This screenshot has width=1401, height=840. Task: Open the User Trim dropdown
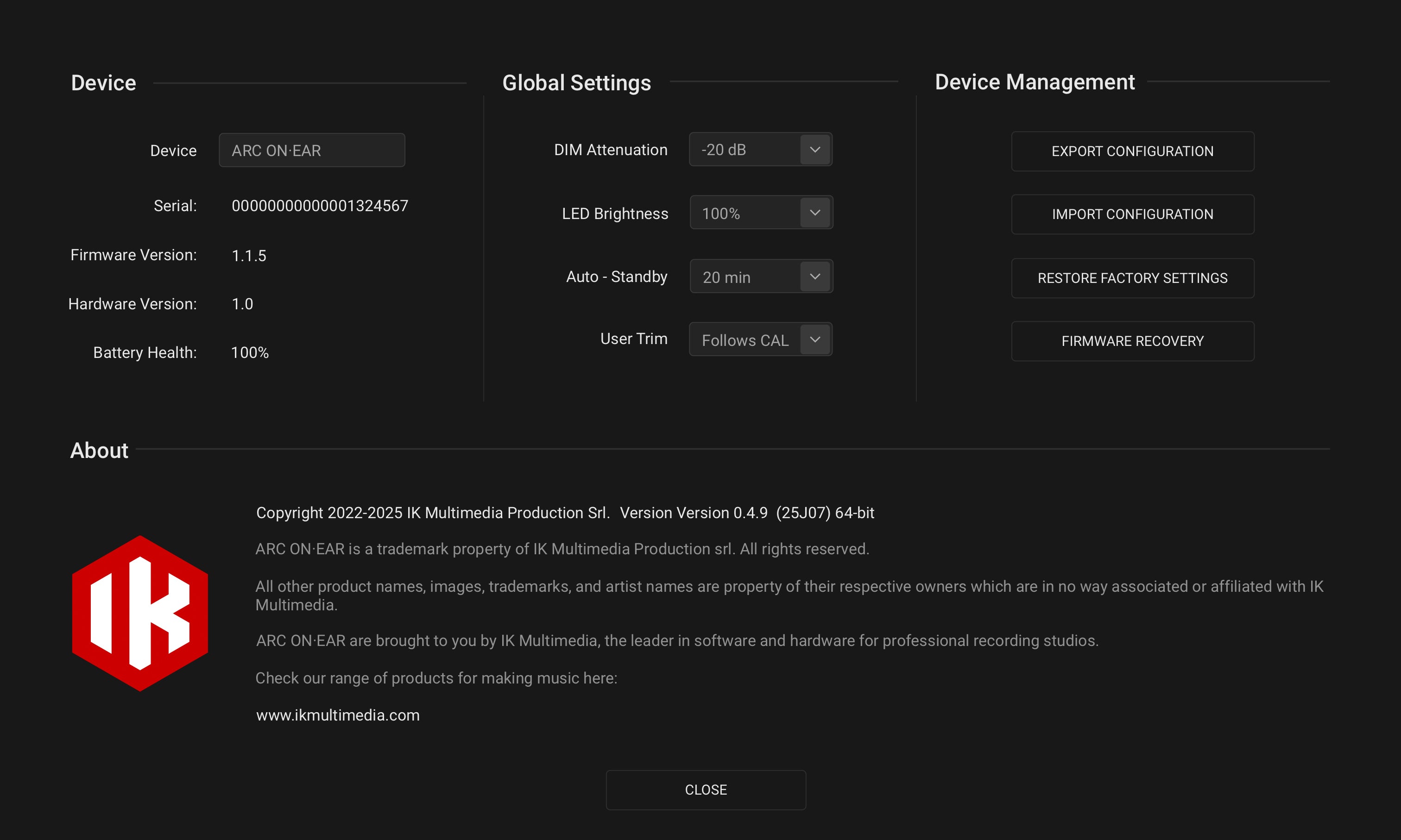coord(761,339)
